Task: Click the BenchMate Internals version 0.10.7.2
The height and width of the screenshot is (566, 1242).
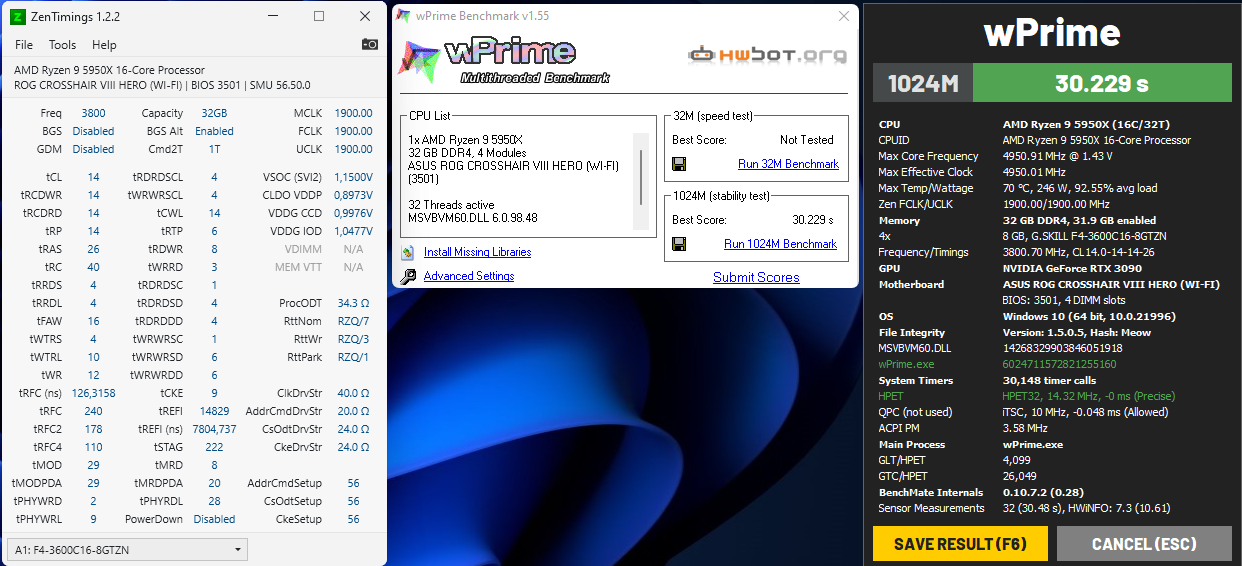Action: 1045,492
